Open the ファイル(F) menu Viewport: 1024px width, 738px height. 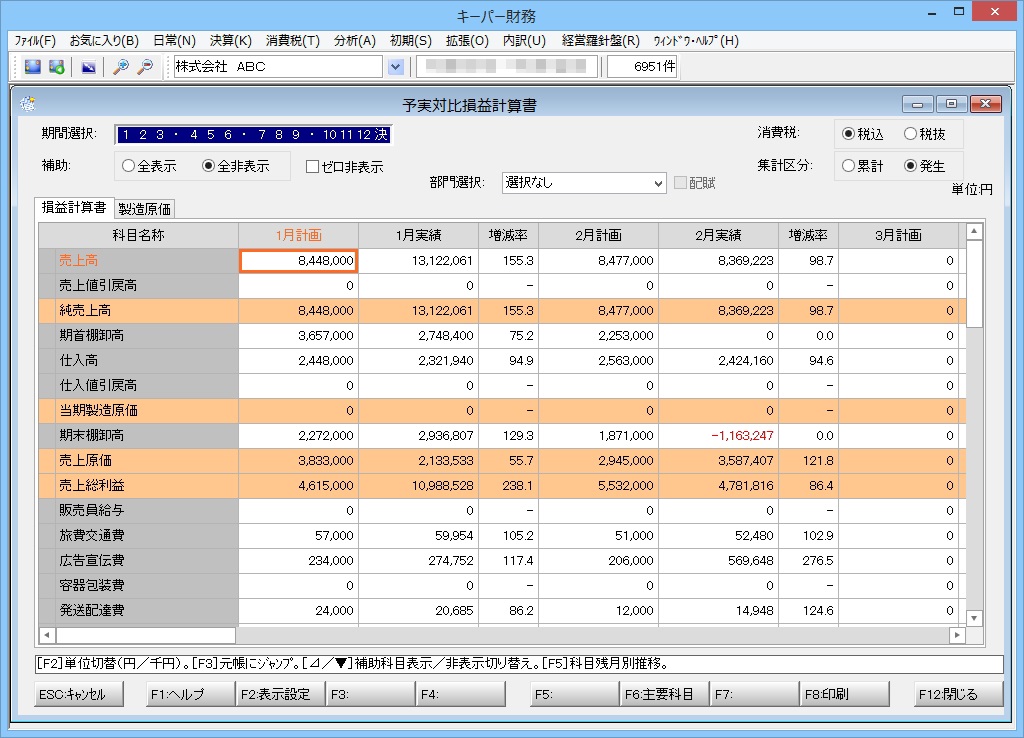pos(35,40)
